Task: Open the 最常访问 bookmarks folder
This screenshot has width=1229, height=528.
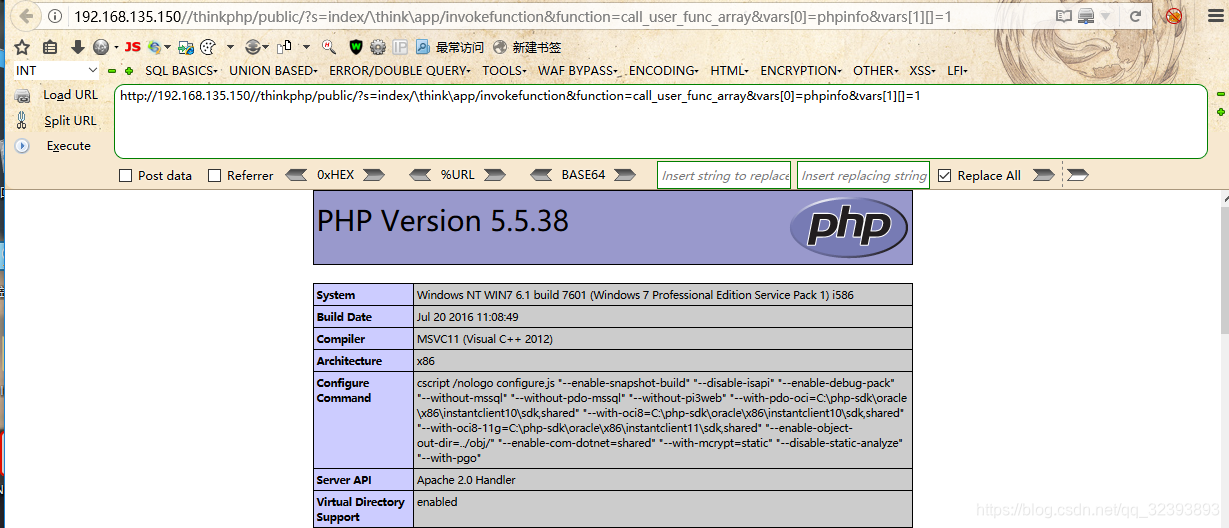Action: click(x=450, y=47)
